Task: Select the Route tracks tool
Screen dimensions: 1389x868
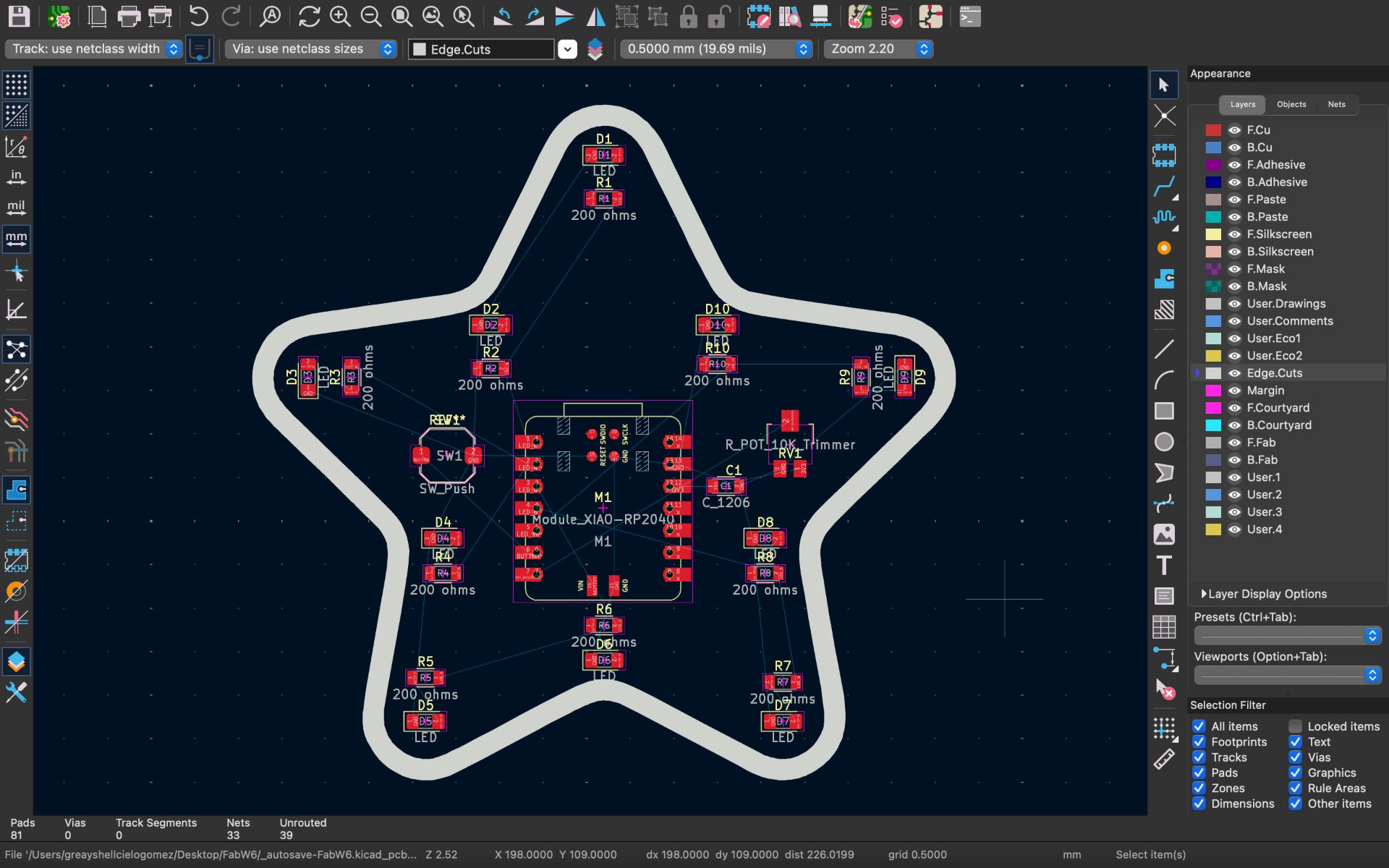Action: pos(1163,187)
